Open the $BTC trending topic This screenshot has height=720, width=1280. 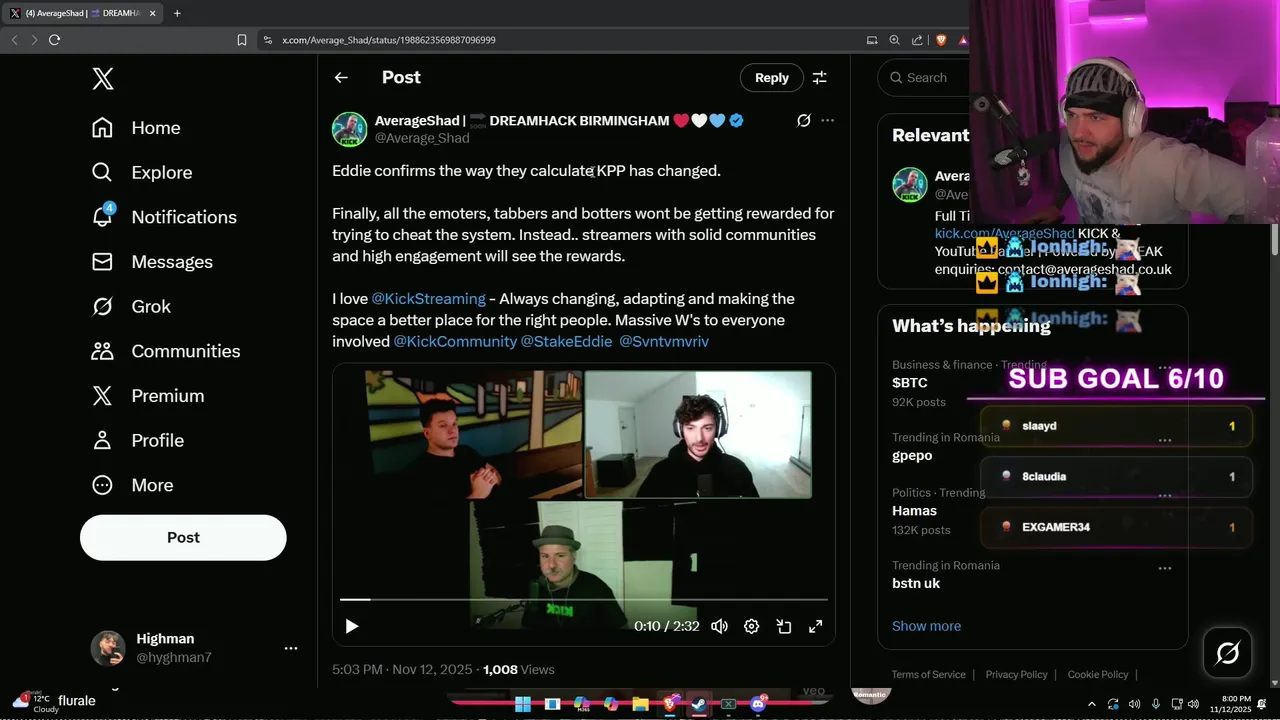(910, 383)
